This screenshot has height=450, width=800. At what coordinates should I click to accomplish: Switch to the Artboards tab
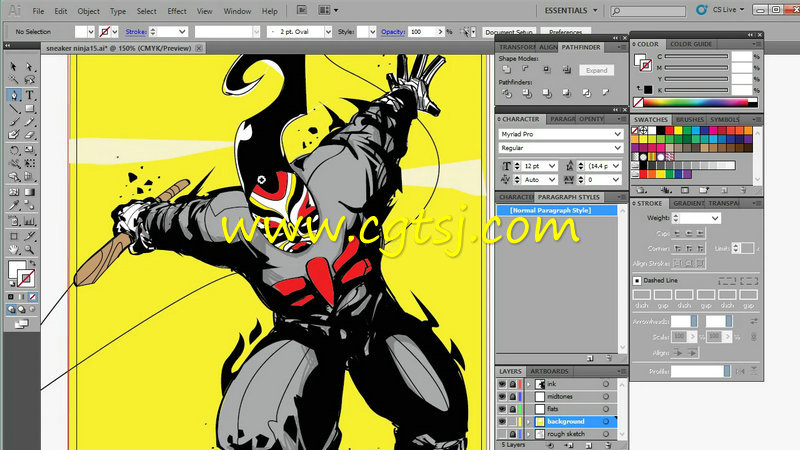coord(549,371)
